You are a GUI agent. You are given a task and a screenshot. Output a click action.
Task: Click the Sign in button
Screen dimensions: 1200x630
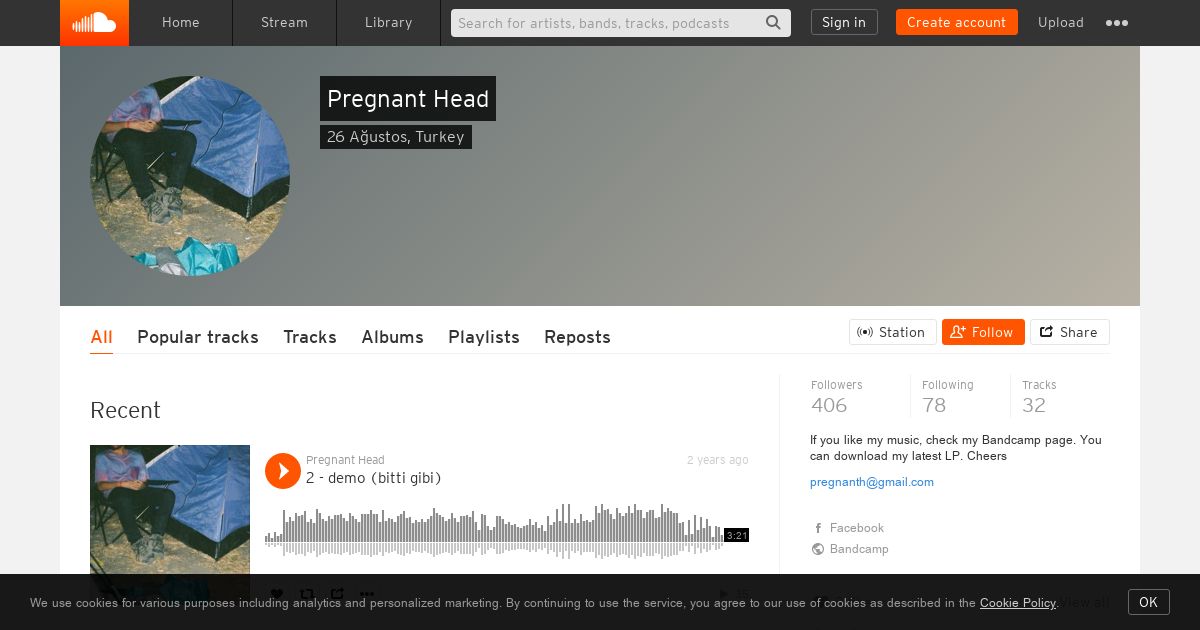pos(844,22)
